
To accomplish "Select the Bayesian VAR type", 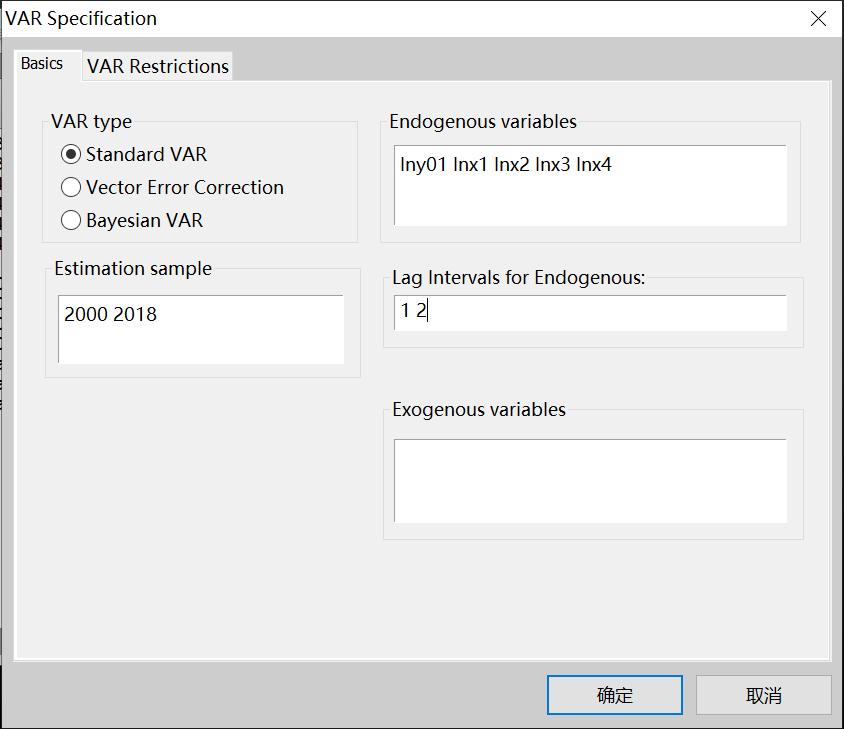I will [70, 221].
